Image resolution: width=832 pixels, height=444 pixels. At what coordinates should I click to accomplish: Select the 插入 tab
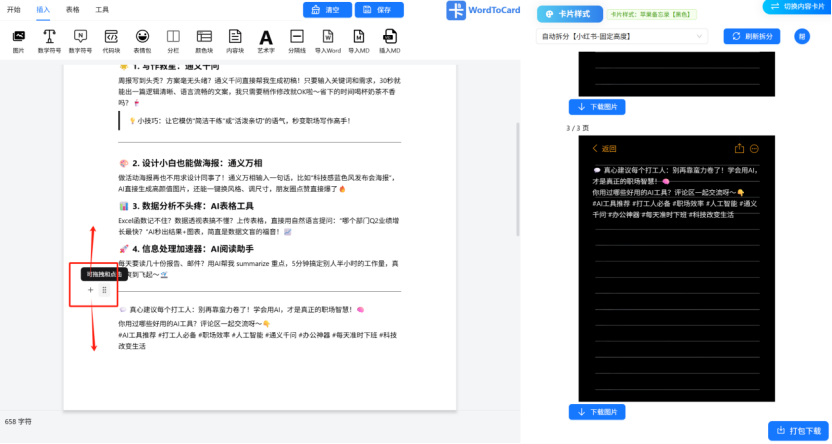coord(44,10)
